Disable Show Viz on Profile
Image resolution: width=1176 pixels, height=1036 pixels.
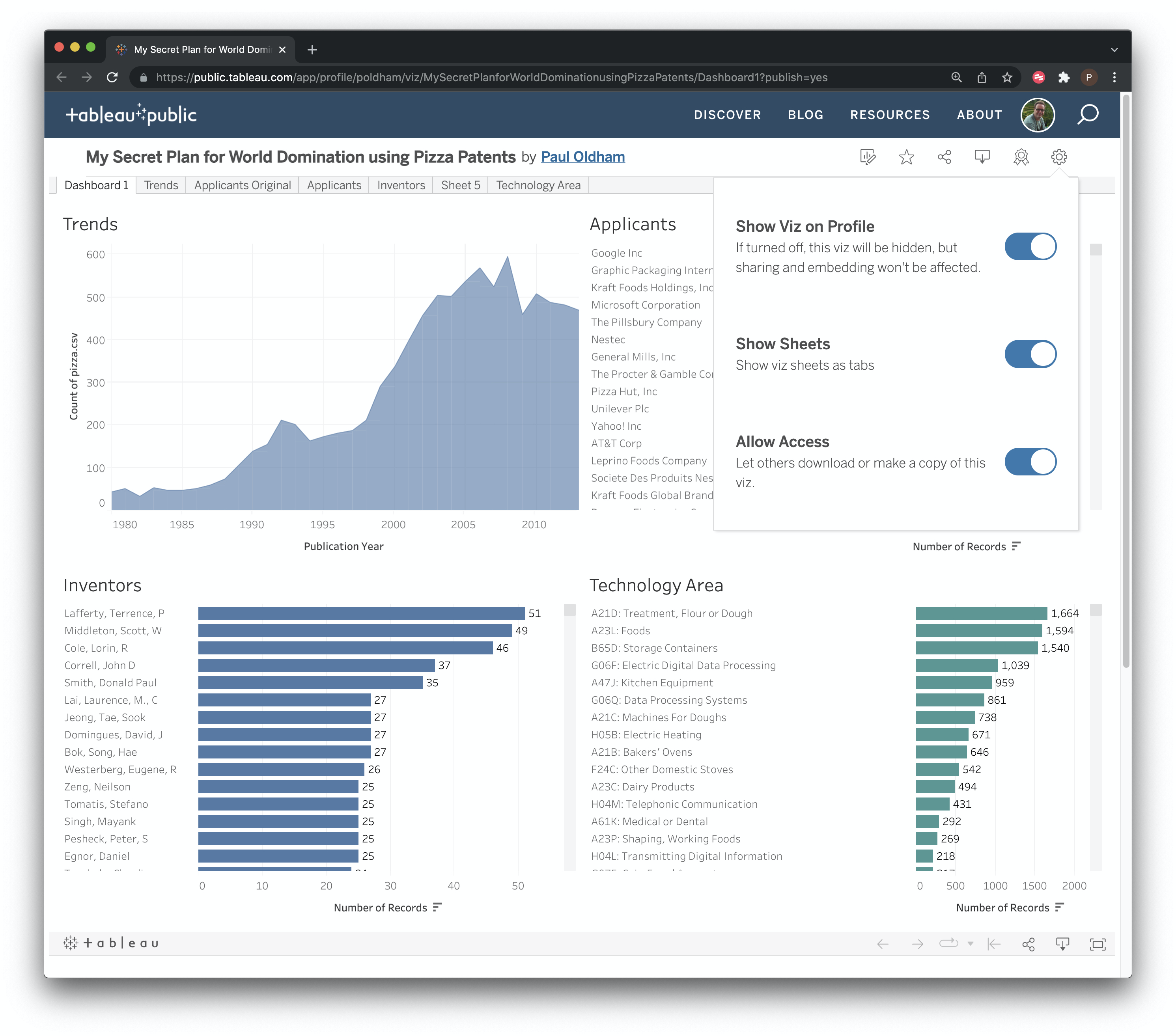(x=1030, y=246)
